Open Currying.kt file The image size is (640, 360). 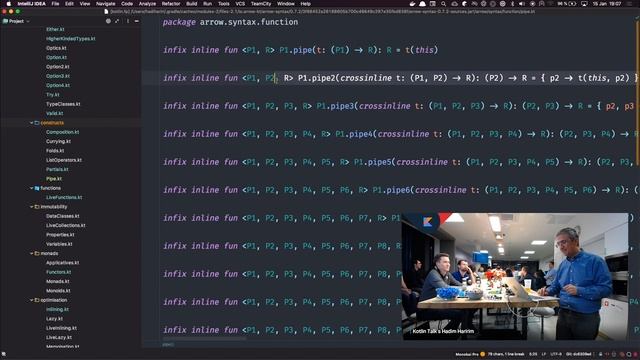[x=58, y=142]
